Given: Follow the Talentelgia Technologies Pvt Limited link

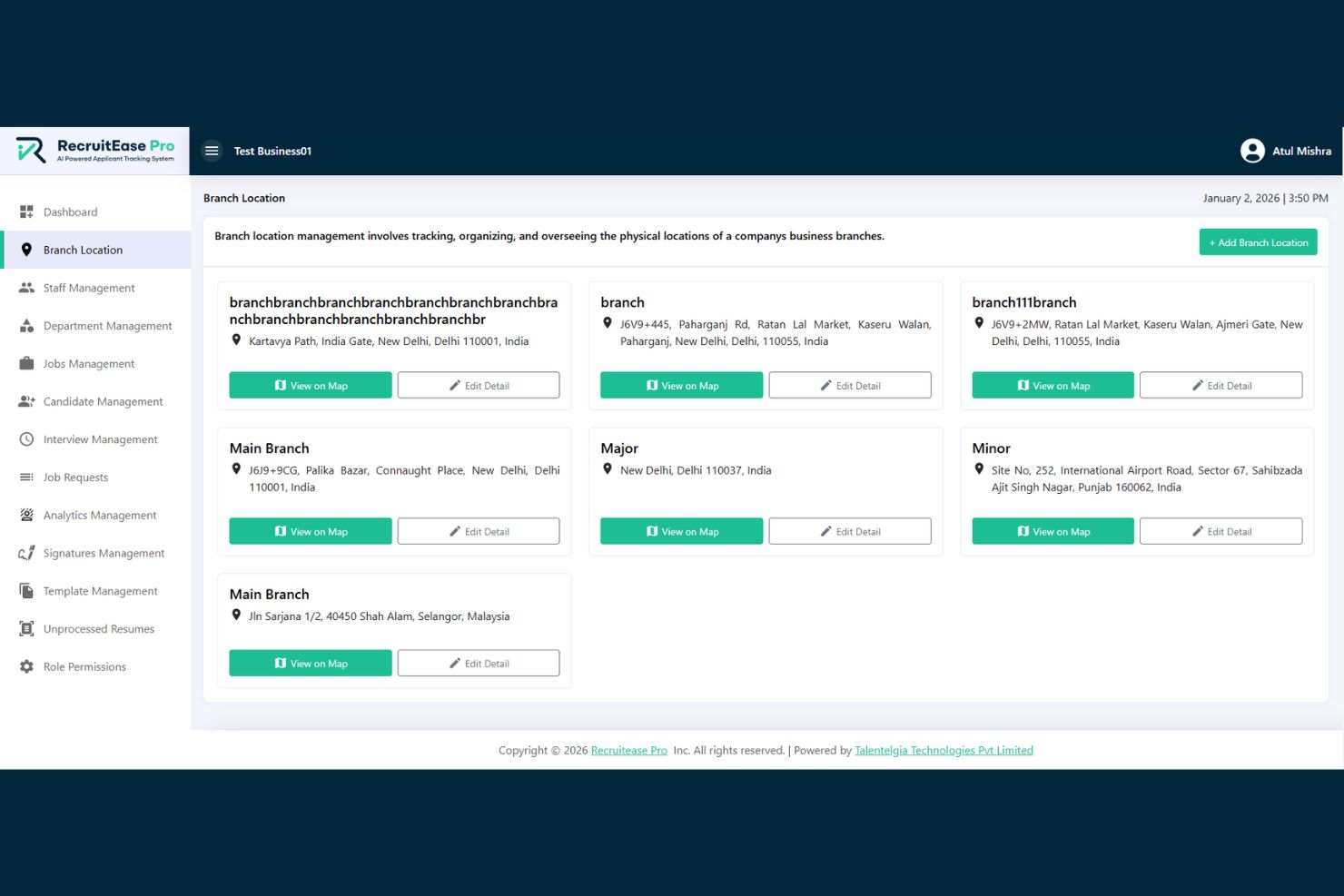Looking at the screenshot, I should pyautogui.click(x=944, y=751).
